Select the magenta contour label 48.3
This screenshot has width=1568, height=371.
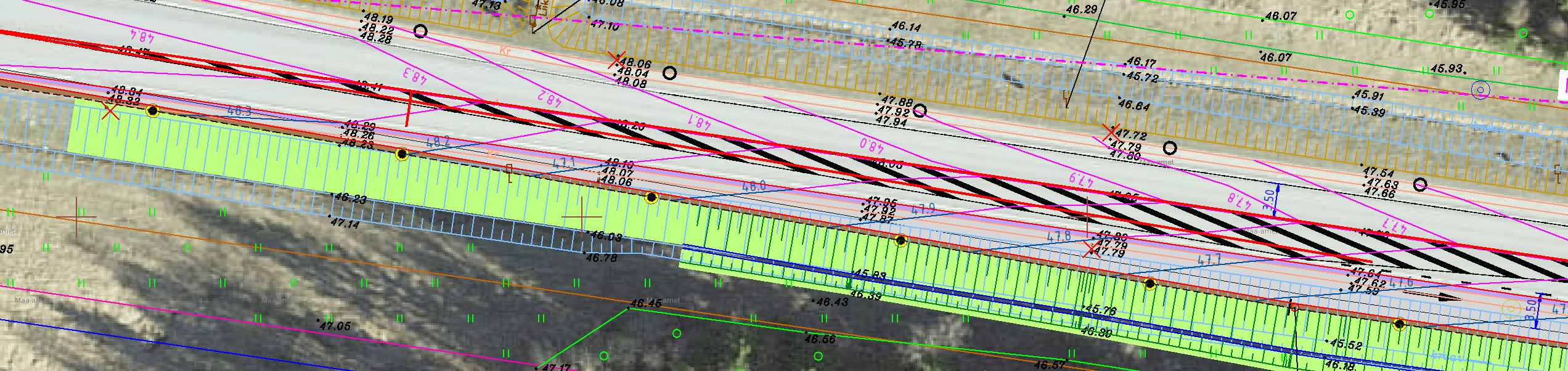(415, 76)
